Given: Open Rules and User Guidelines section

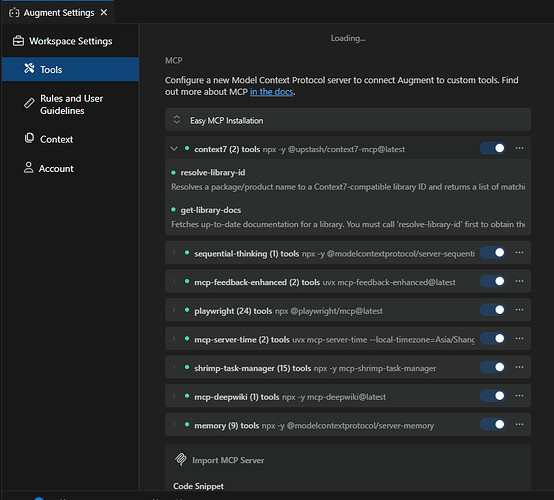Looking at the screenshot, I should pyautogui.click(x=70, y=105).
